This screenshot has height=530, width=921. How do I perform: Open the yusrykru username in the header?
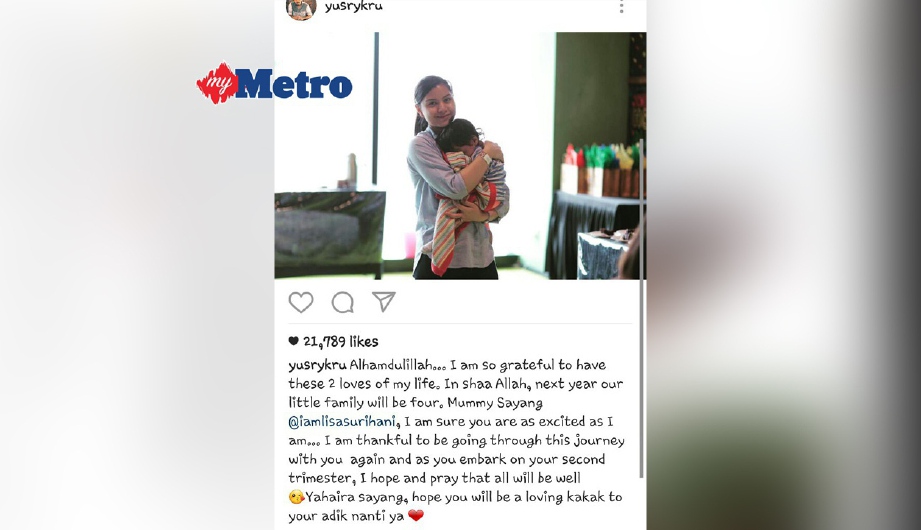pos(354,6)
